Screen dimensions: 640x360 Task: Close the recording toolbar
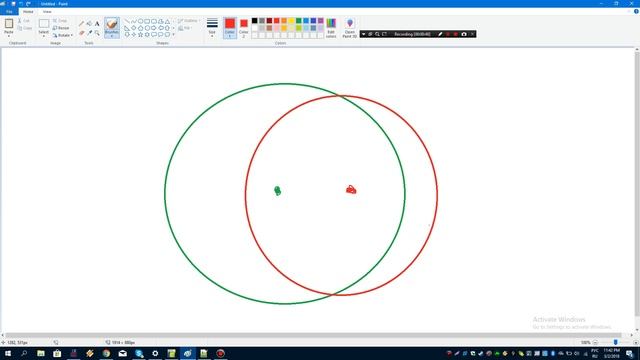(x=472, y=34)
